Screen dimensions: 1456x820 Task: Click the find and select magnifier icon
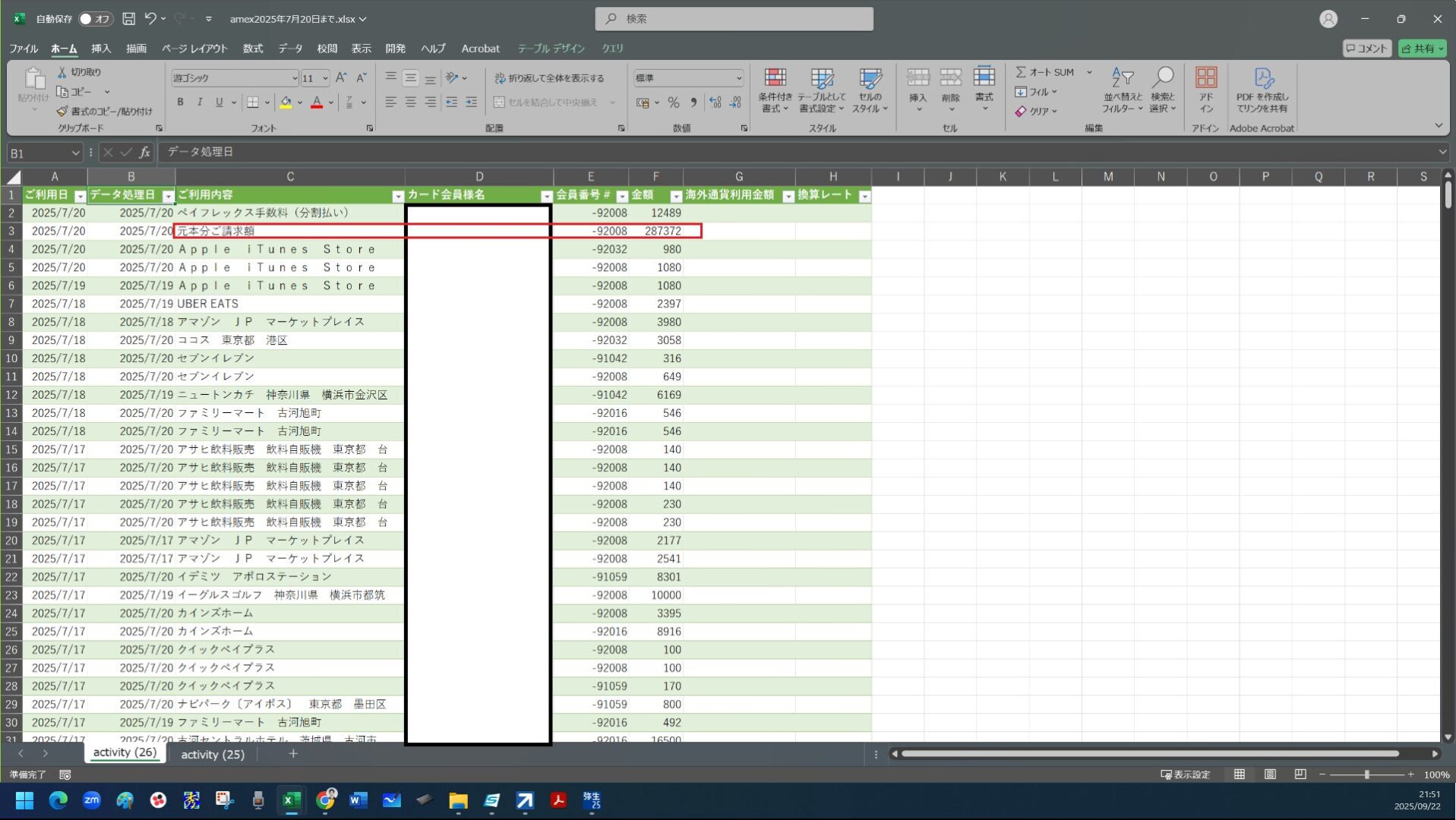click(x=1162, y=78)
